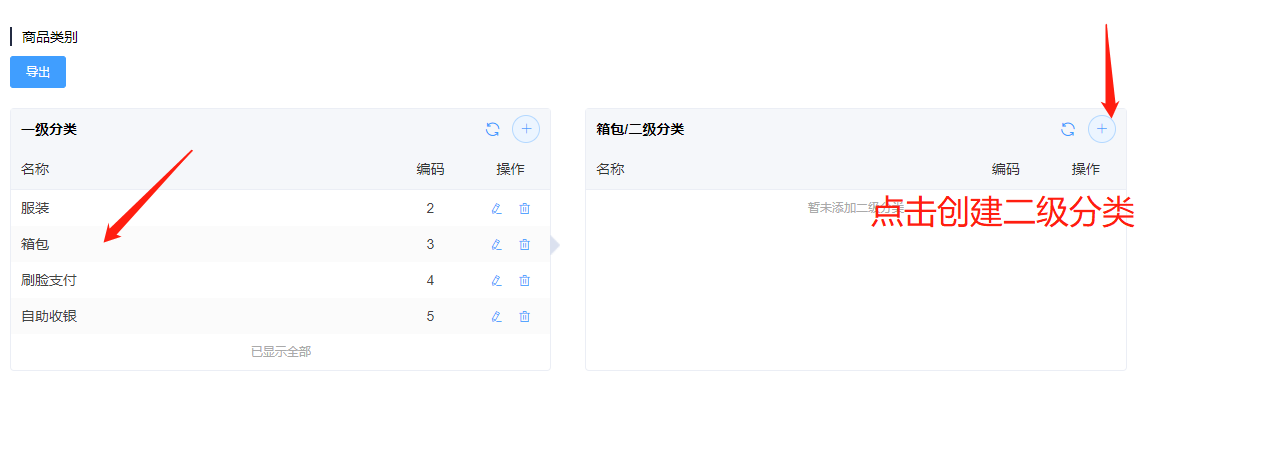Delete the 刷脸支付 category
Image resolution: width=1273 pixels, height=465 pixels.
524,281
